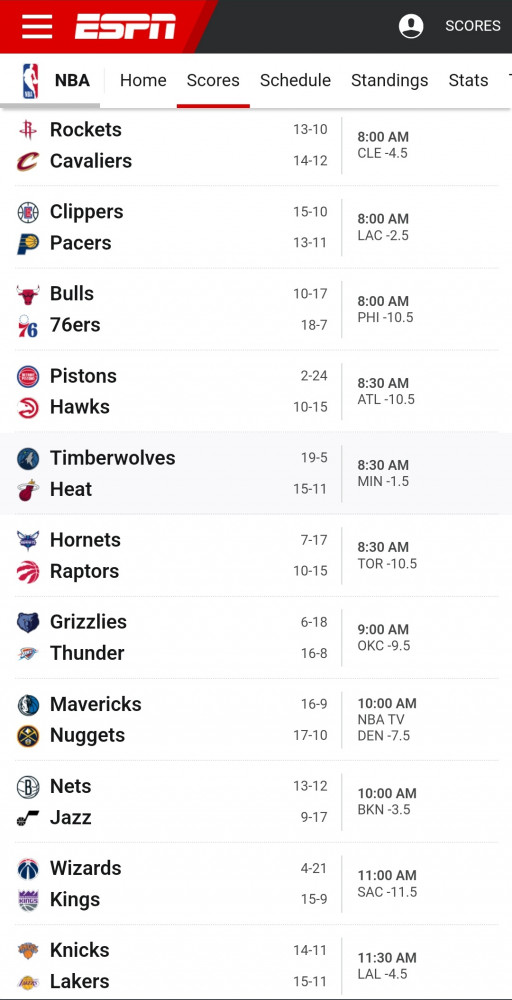Click the Toronto Raptors logo
512x1000 pixels.
(28, 571)
